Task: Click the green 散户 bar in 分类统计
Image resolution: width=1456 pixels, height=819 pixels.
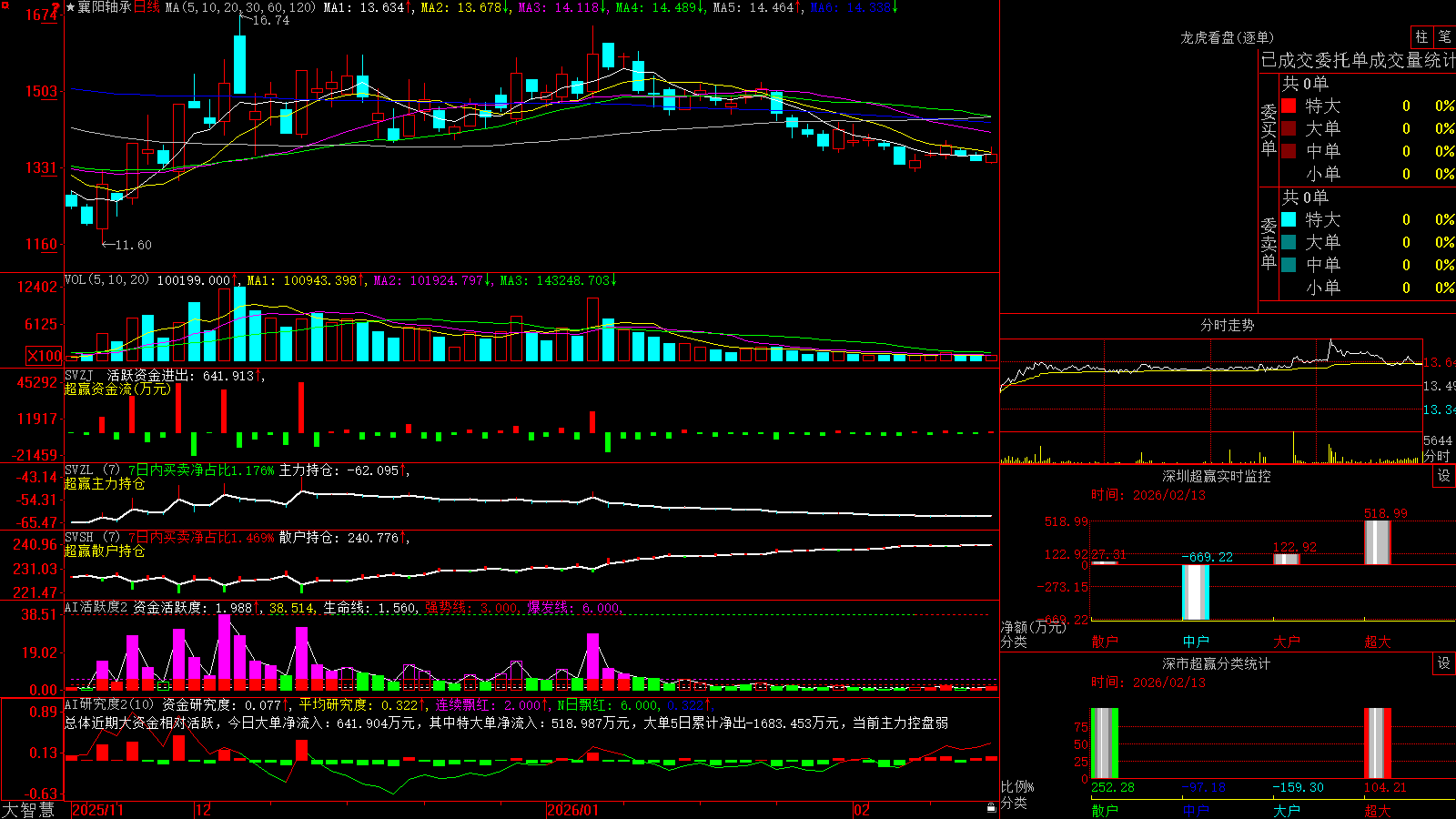Action: [x=1105, y=743]
